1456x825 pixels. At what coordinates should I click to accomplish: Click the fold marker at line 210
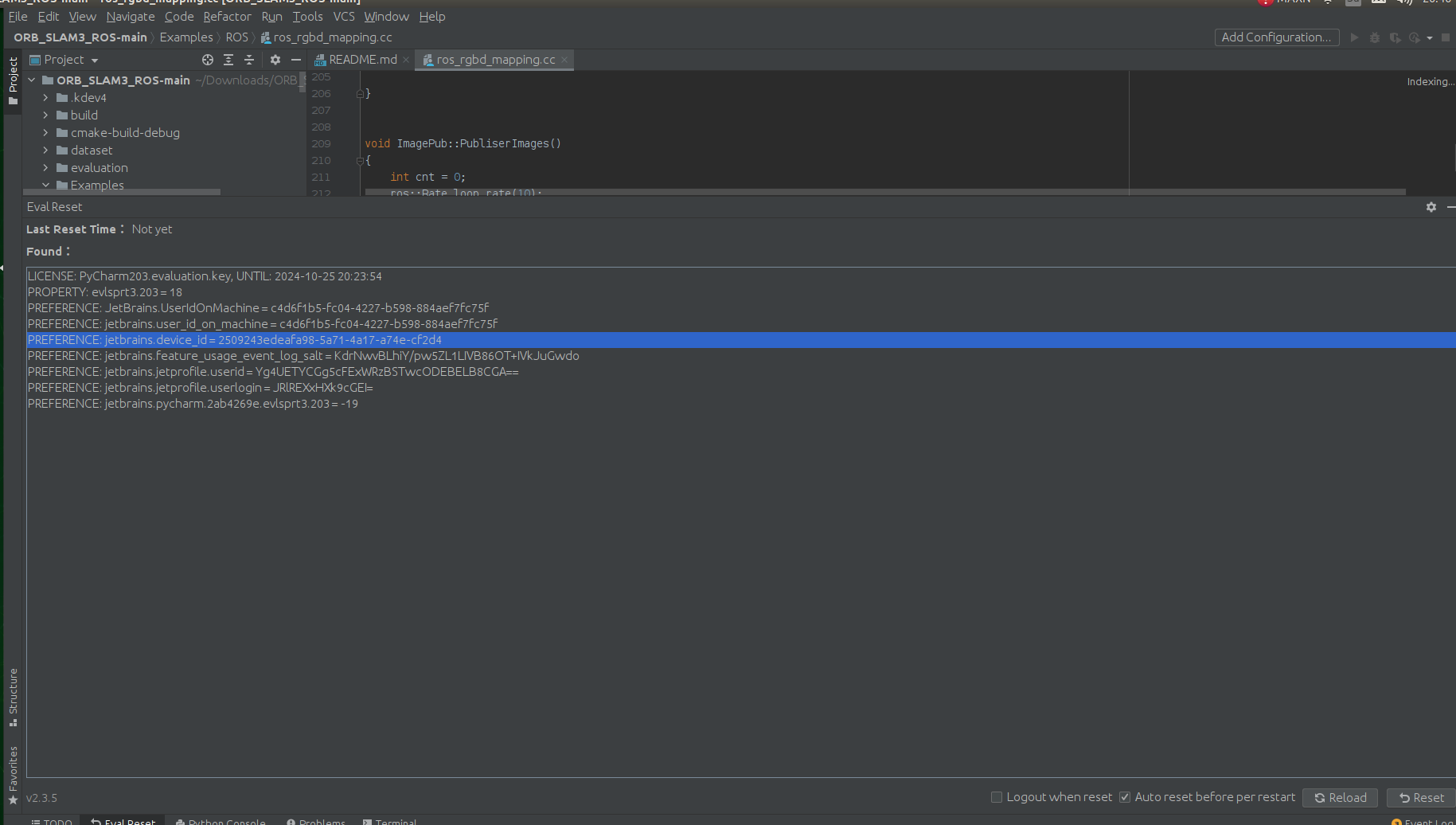pos(359,161)
